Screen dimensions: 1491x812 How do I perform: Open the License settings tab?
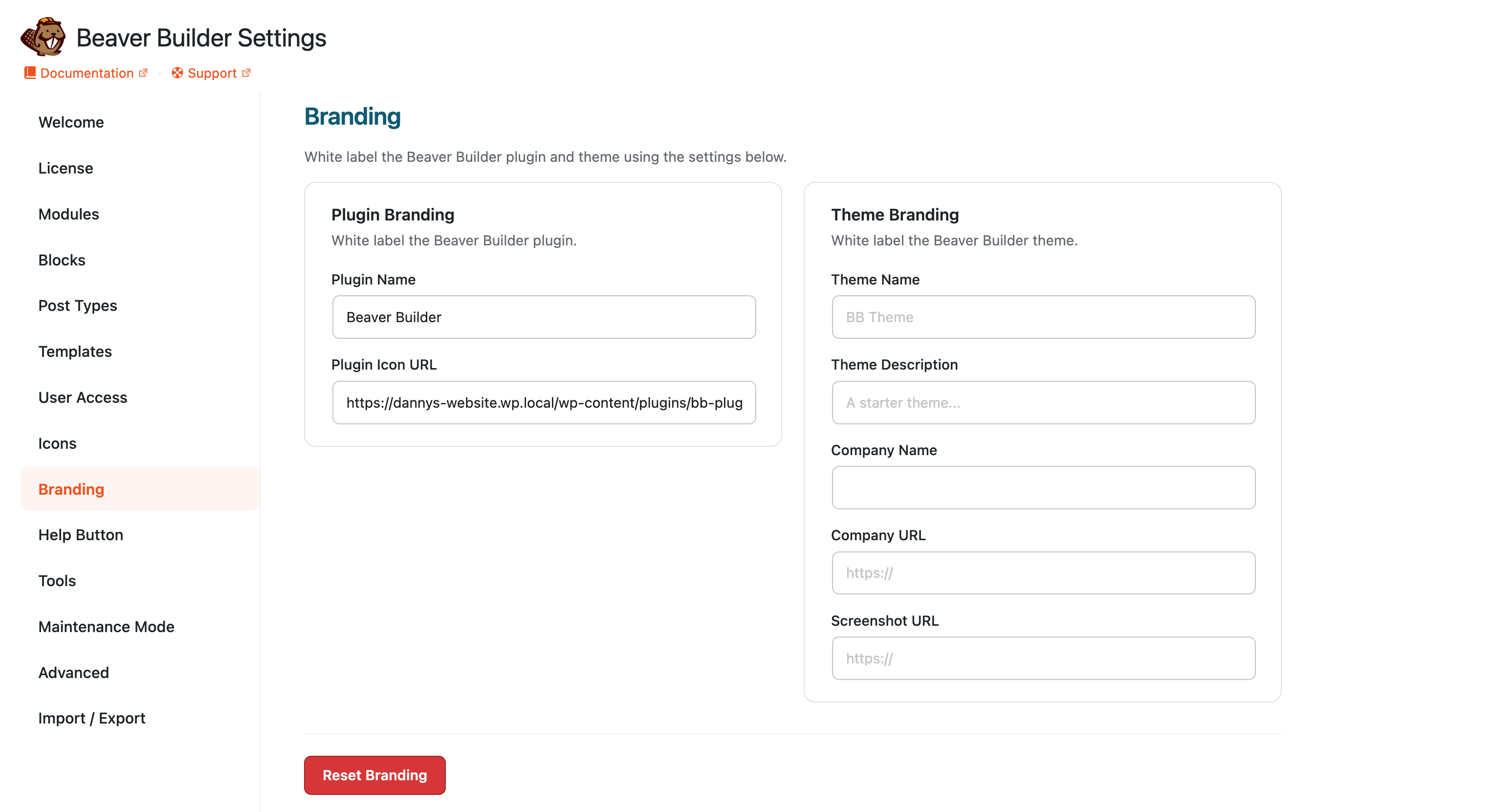[140, 168]
